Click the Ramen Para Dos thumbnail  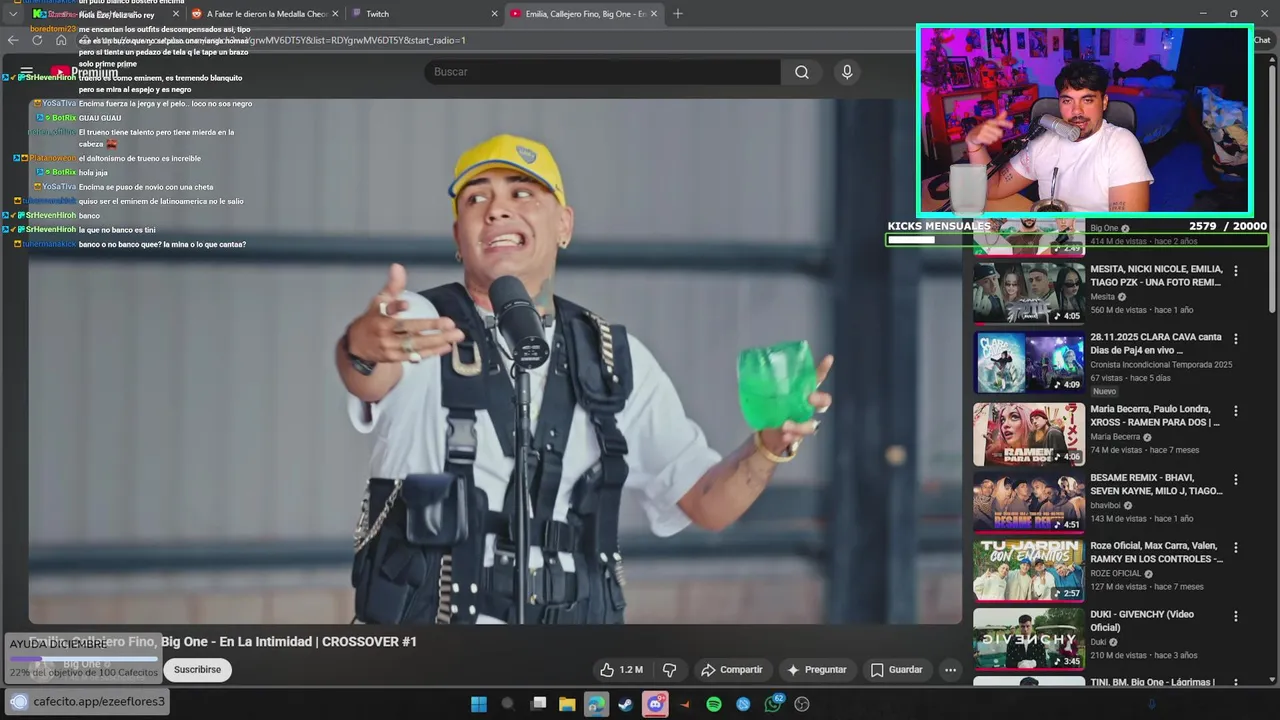1029,434
